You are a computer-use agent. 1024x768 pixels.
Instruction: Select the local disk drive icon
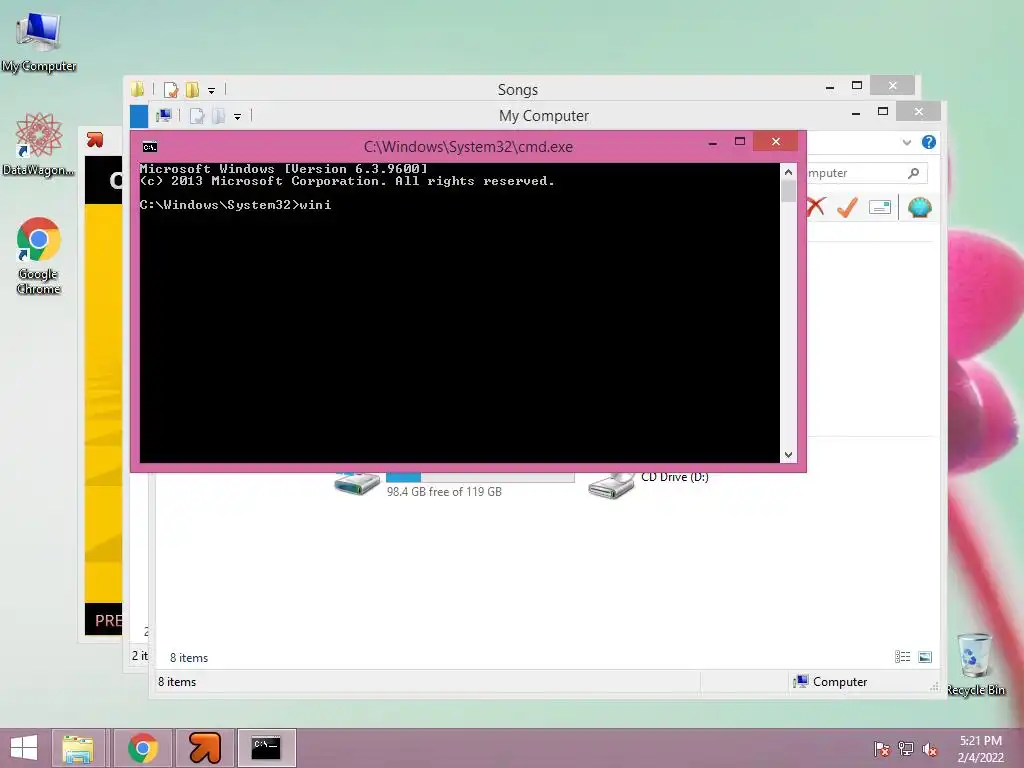click(357, 484)
